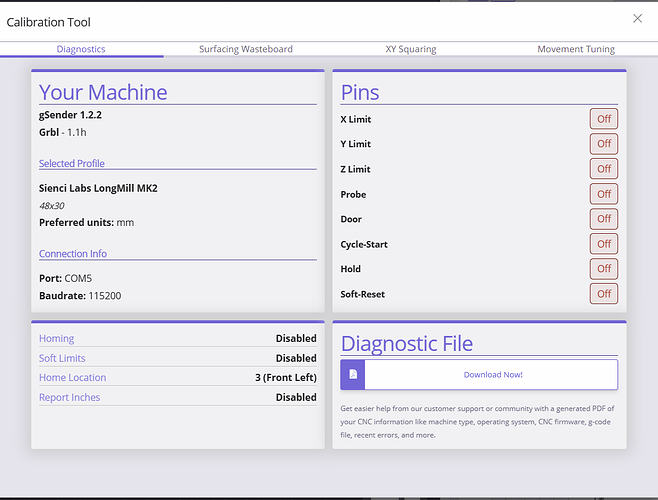658x500 pixels.
Task: Switch to the Diagnostics tab
Action: point(81,49)
